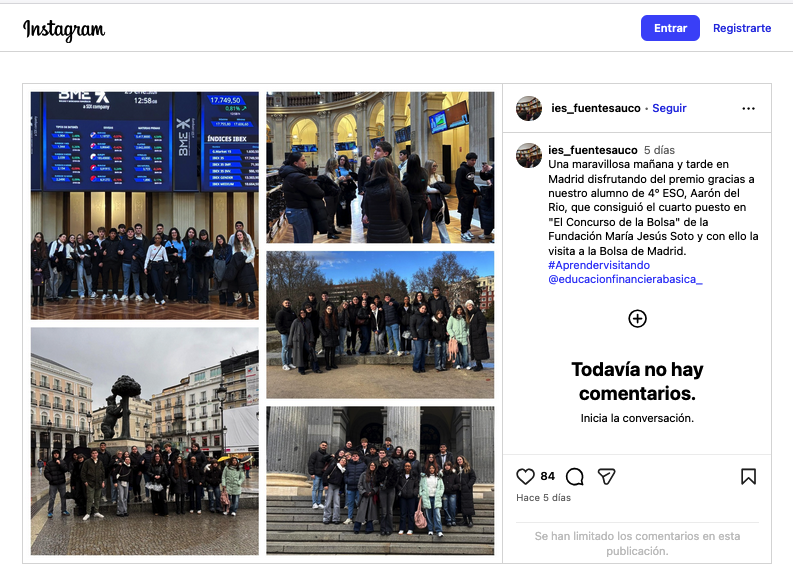Click the Instagram logo
Viewport: 793px width, 586px height.
[64, 30]
